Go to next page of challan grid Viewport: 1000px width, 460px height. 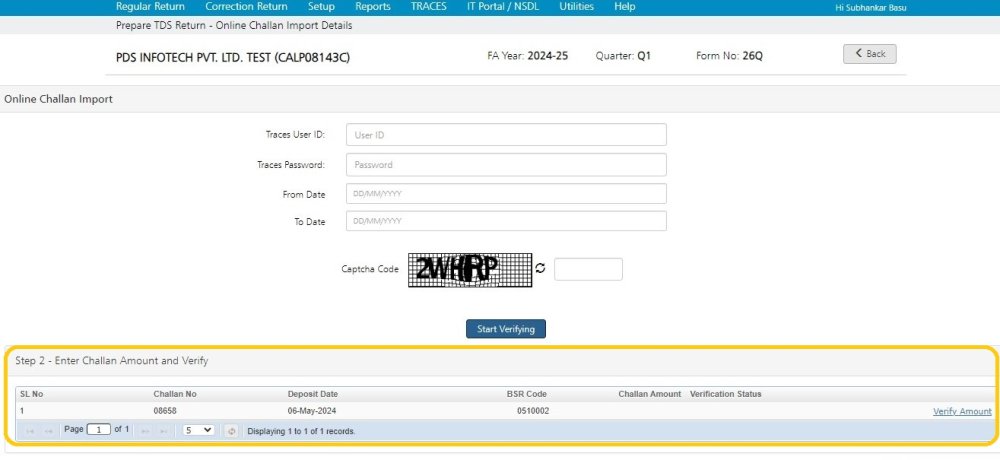(145, 431)
